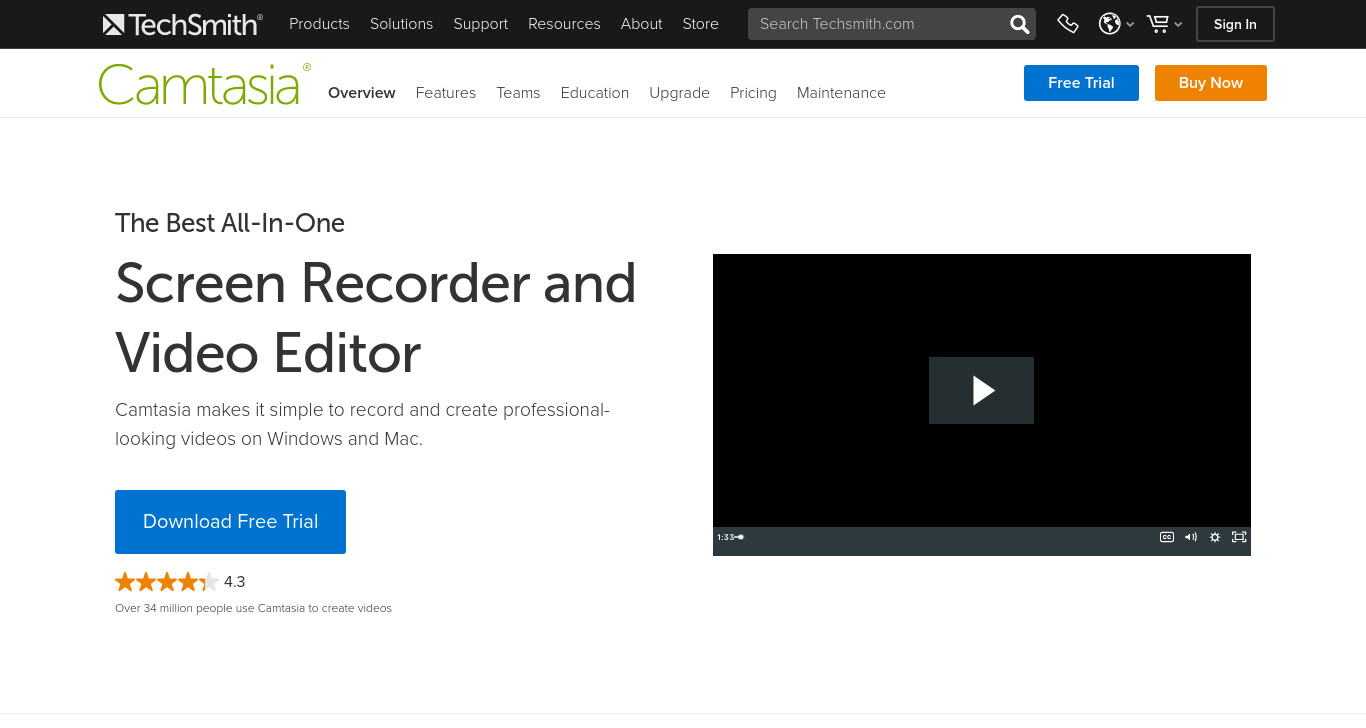Click the Camtasia logo
This screenshot has width=1366, height=728.
pos(204,85)
